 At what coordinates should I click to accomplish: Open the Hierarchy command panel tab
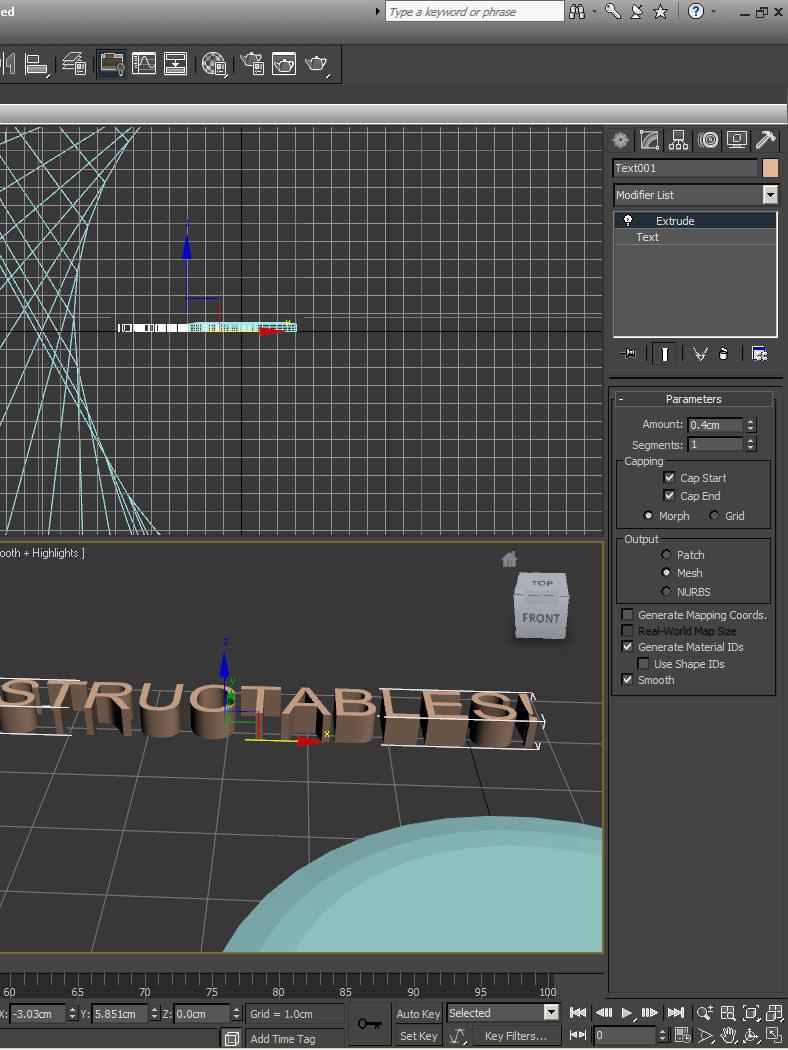tap(678, 140)
